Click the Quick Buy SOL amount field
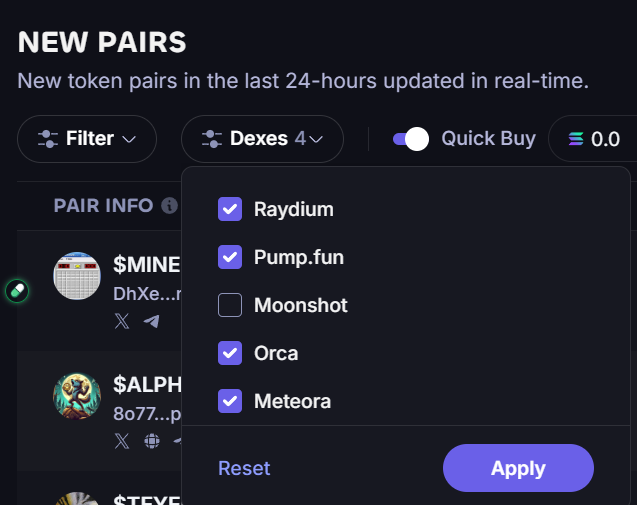Screen dimensions: 637x505 coord(606,139)
